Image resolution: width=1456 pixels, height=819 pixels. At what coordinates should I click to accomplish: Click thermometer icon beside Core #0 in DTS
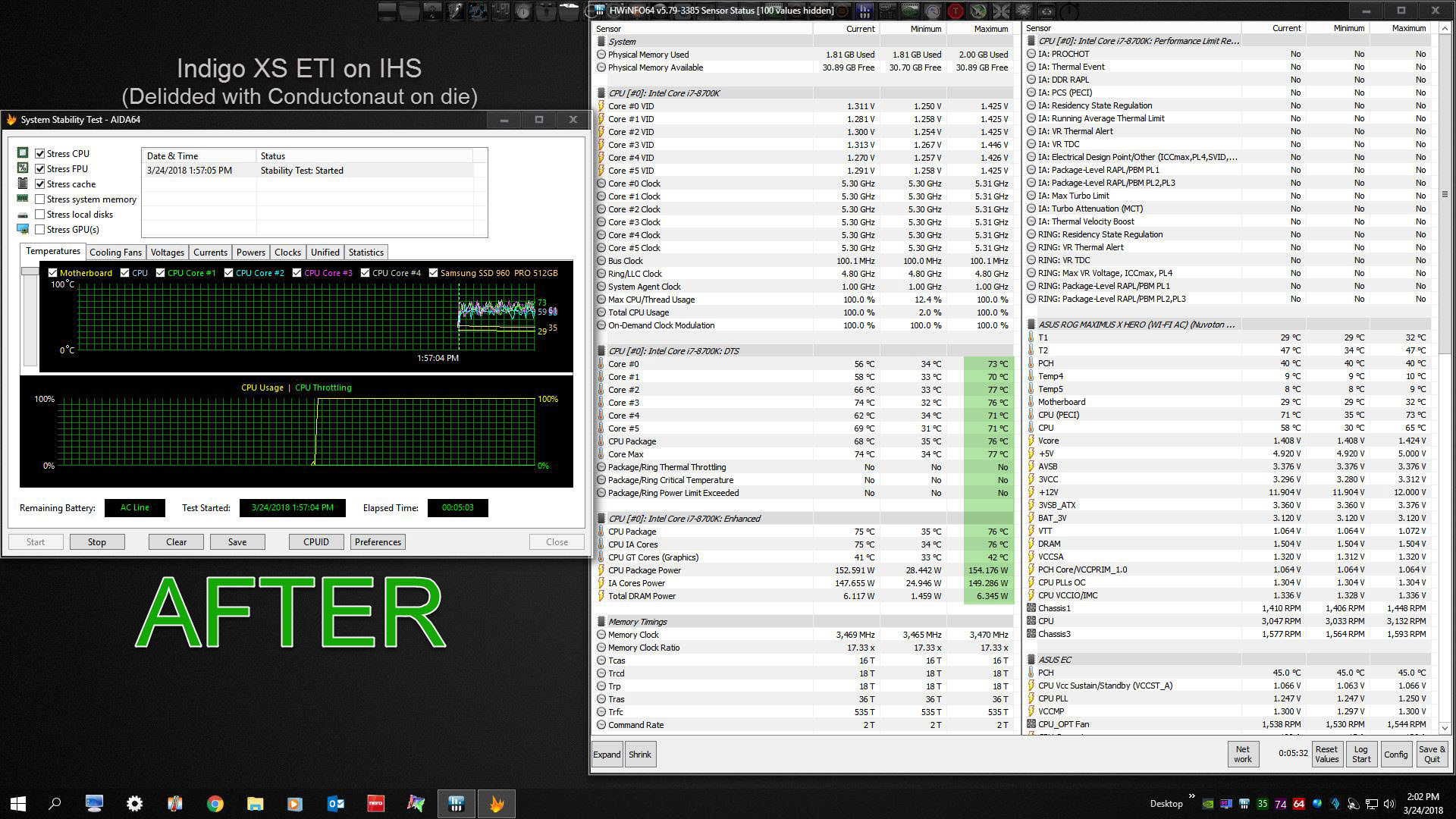point(601,364)
